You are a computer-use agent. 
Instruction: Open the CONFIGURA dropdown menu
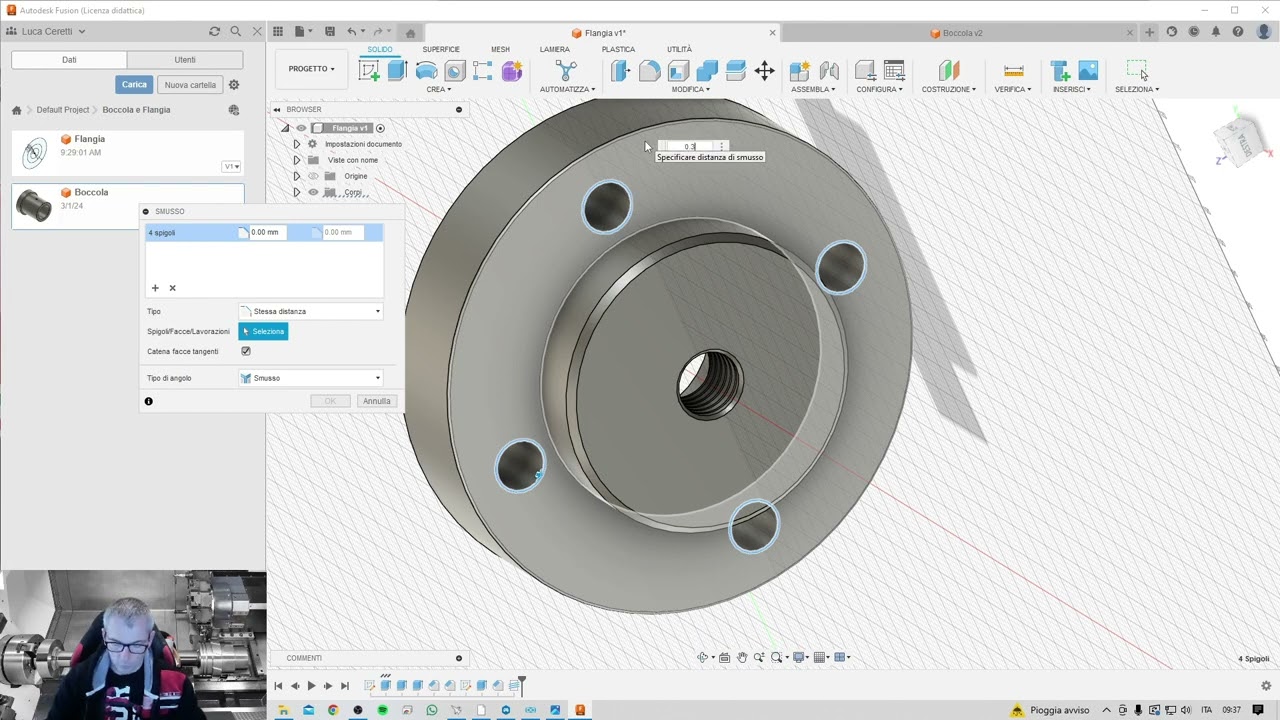coord(879,89)
